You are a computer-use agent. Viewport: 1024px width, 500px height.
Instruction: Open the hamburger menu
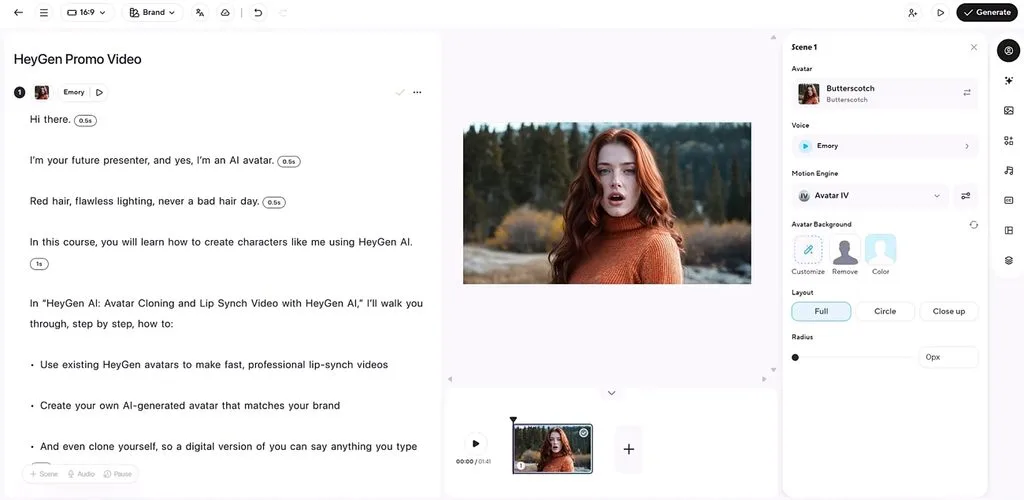[x=44, y=12]
